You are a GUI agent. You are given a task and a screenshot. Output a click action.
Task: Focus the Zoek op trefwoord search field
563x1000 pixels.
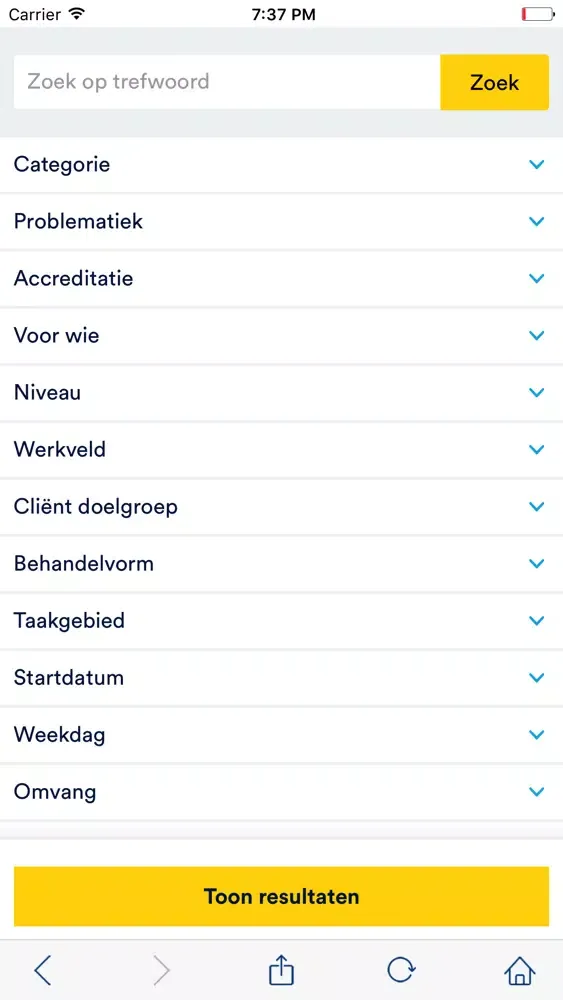[x=227, y=82]
